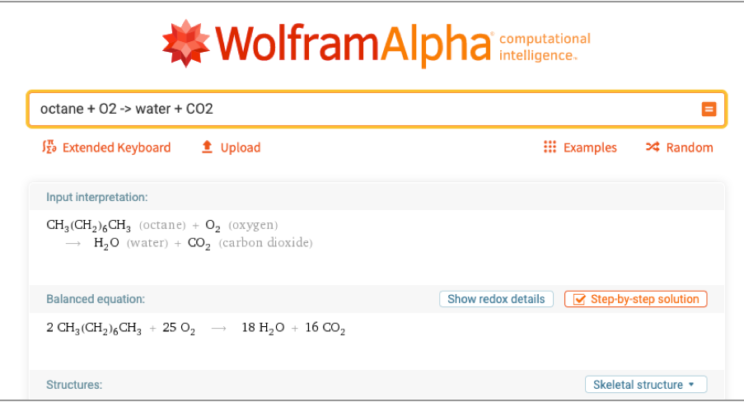Viewport: 744px width, 402px height.
Task: Click the Upload arrow icon
Action: tap(207, 148)
